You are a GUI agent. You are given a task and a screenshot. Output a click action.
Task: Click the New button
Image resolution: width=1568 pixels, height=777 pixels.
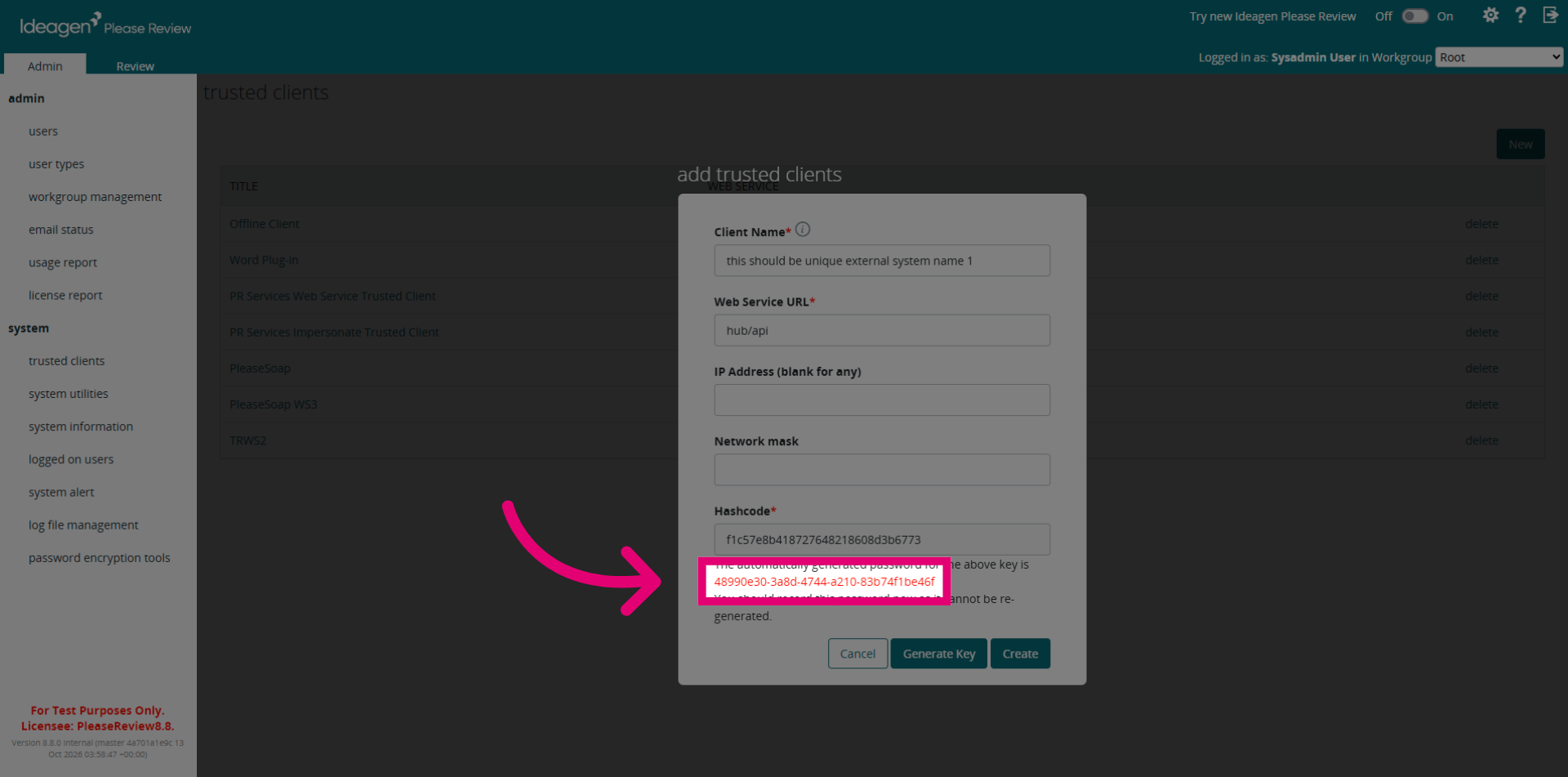[1520, 144]
